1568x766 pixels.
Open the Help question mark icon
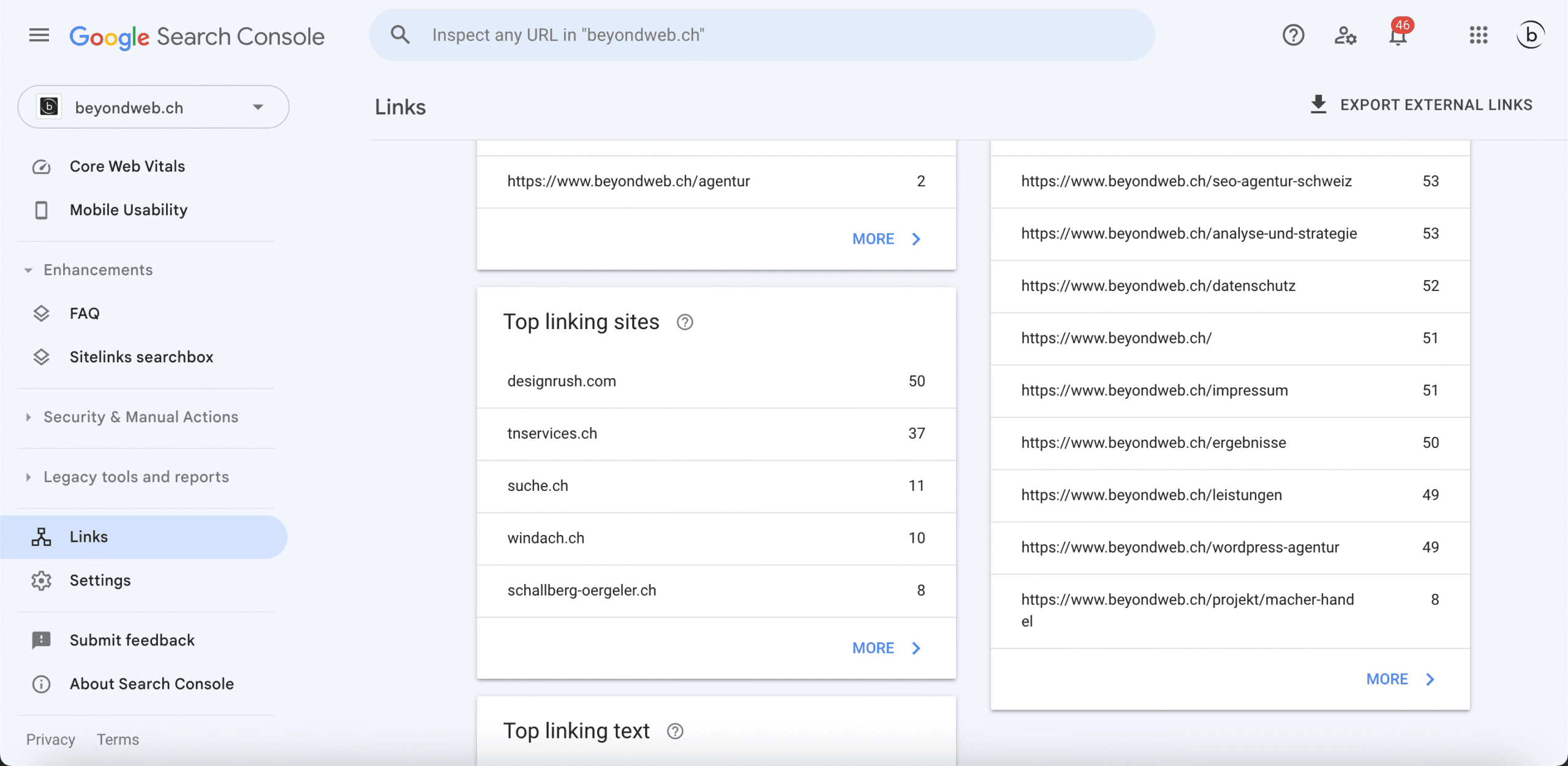pos(1293,36)
